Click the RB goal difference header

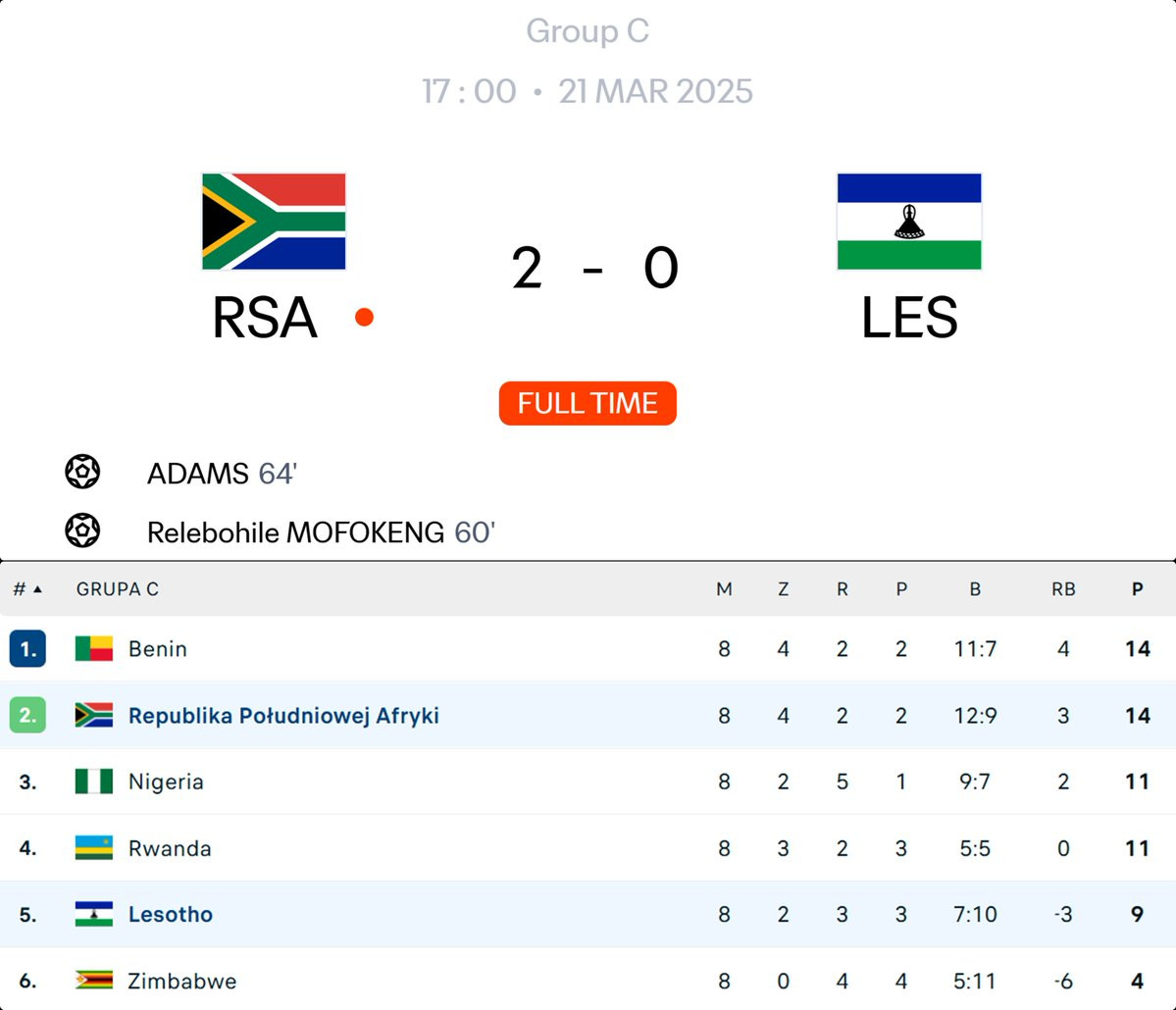point(1063,589)
